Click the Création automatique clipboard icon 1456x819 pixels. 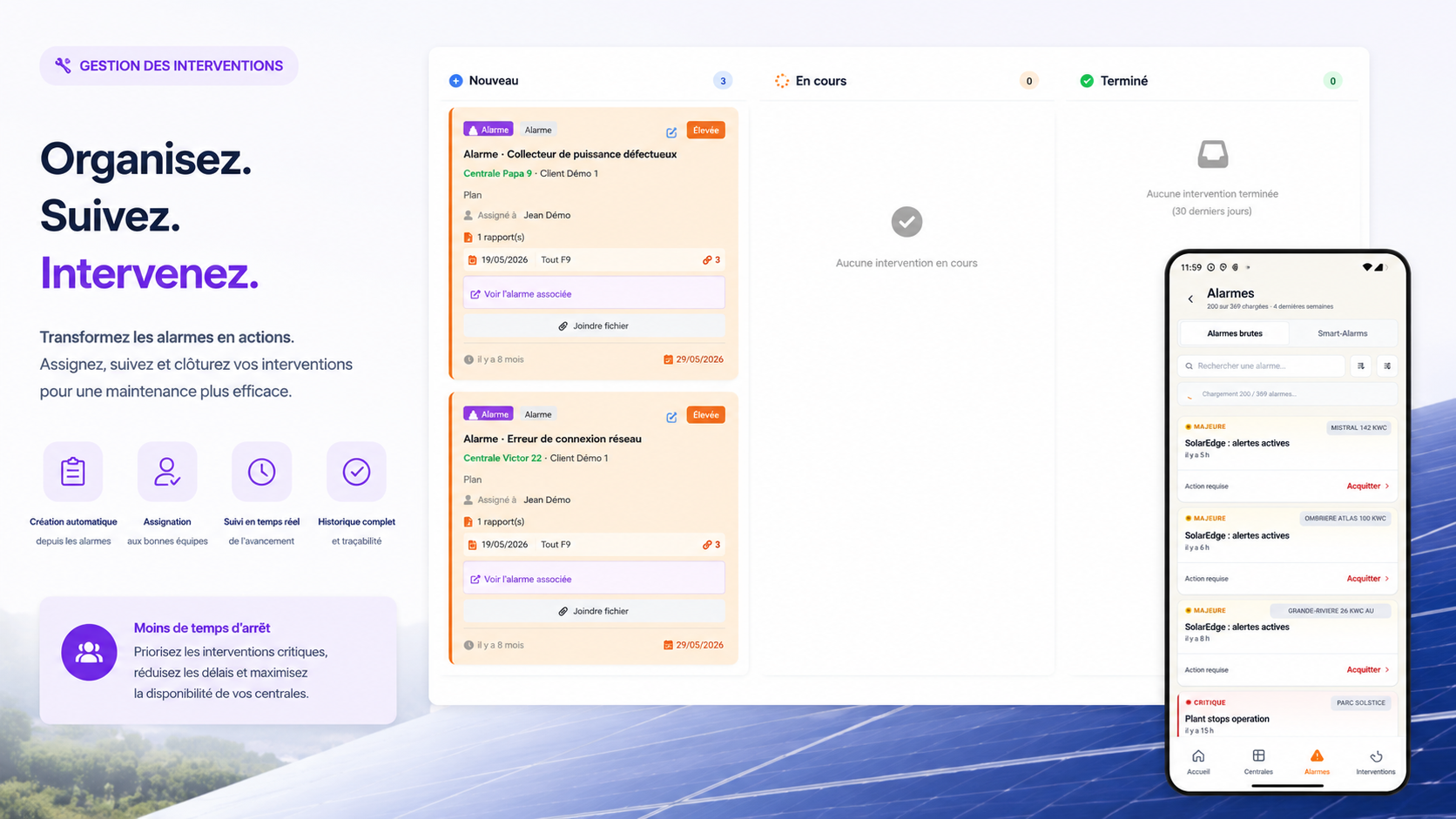(73, 472)
